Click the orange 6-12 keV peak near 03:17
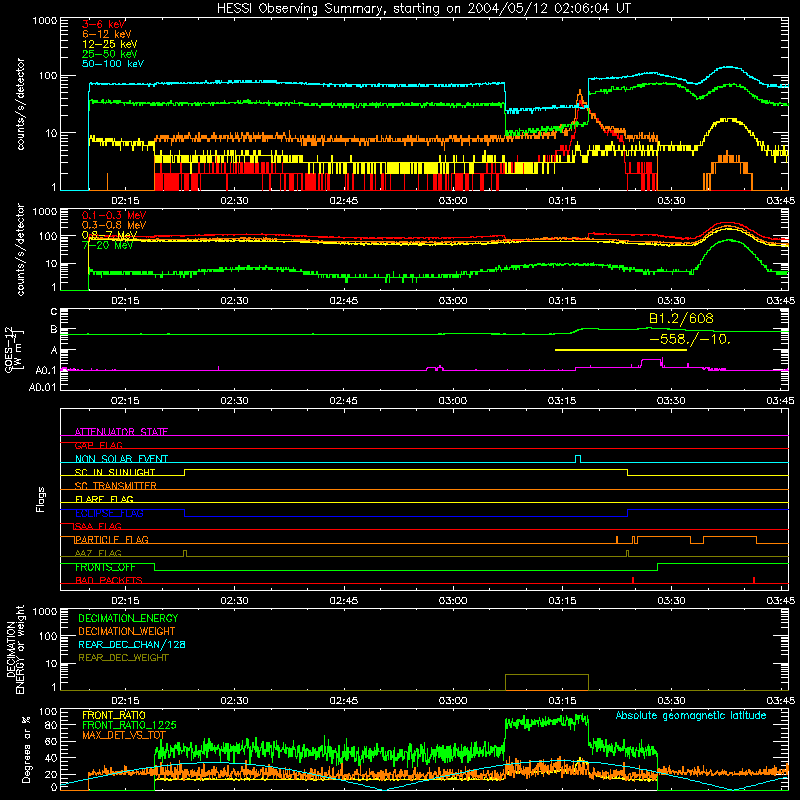The height and width of the screenshot is (800, 800). (x=580, y=97)
